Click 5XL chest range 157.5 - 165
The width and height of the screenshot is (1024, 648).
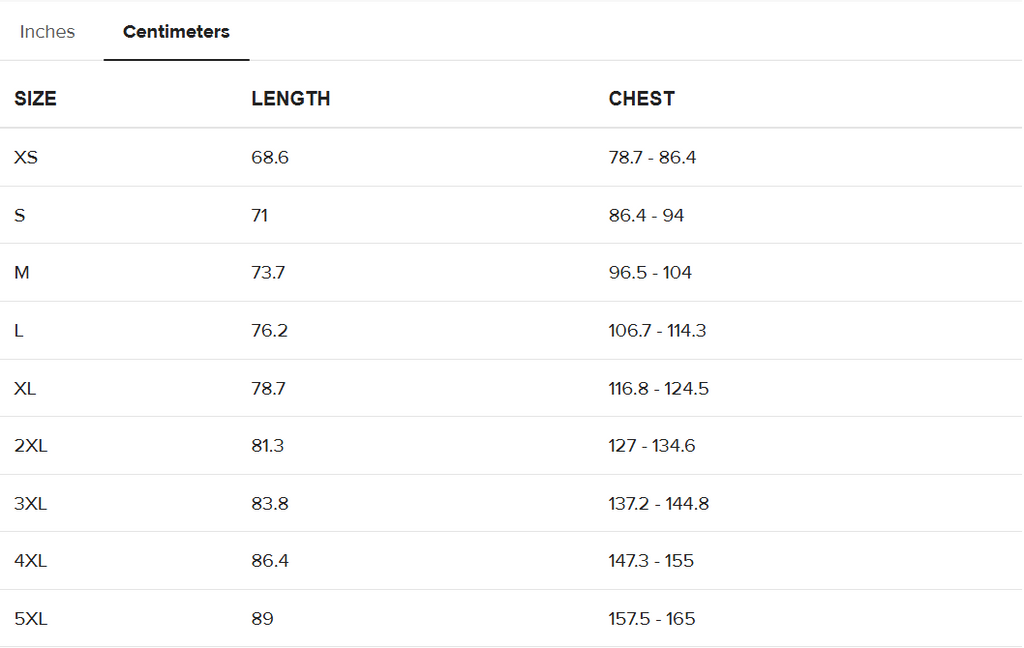pyautogui.click(x=652, y=619)
